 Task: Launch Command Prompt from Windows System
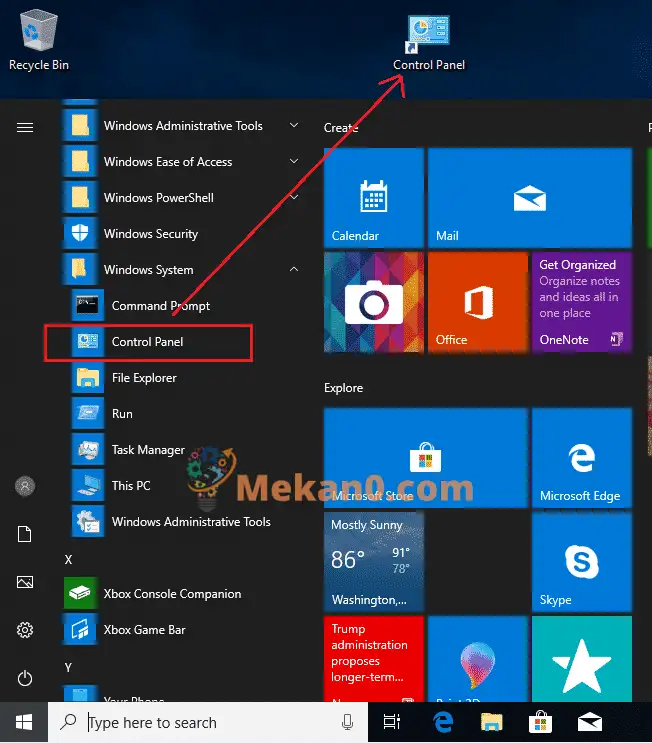click(185, 306)
